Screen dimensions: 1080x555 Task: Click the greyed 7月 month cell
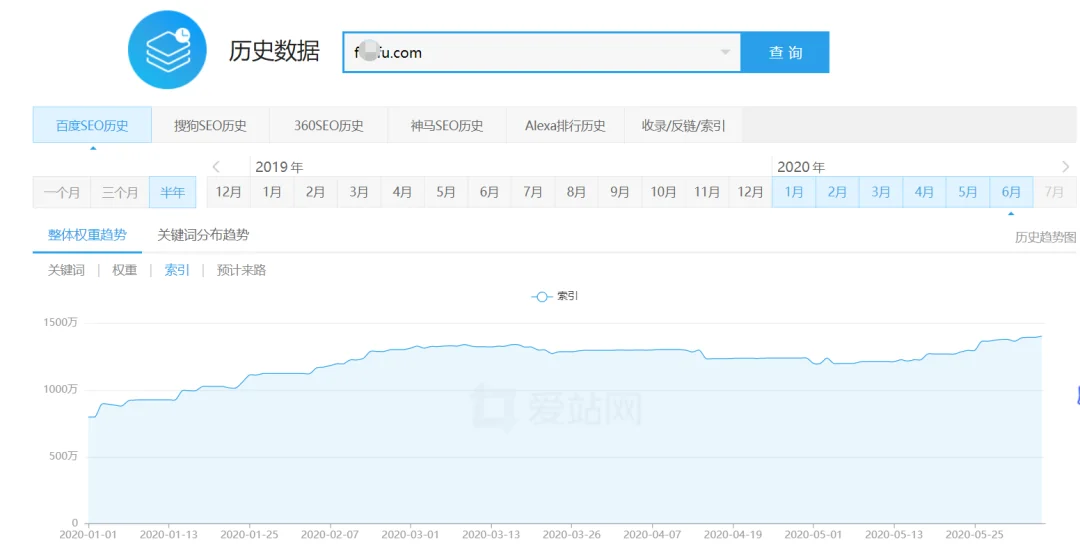pyautogui.click(x=1055, y=192)
